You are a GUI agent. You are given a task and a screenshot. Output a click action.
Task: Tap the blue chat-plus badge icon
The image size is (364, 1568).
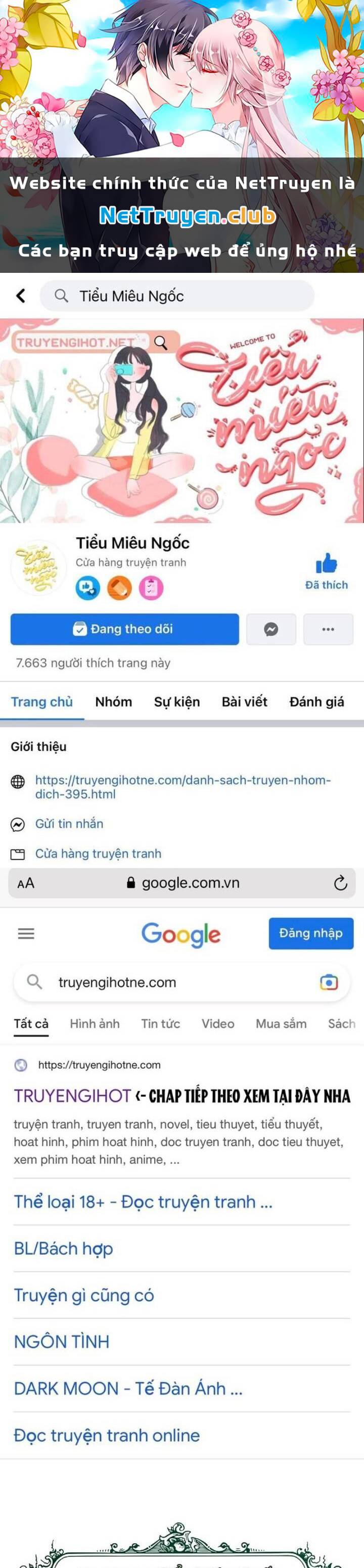87,588
